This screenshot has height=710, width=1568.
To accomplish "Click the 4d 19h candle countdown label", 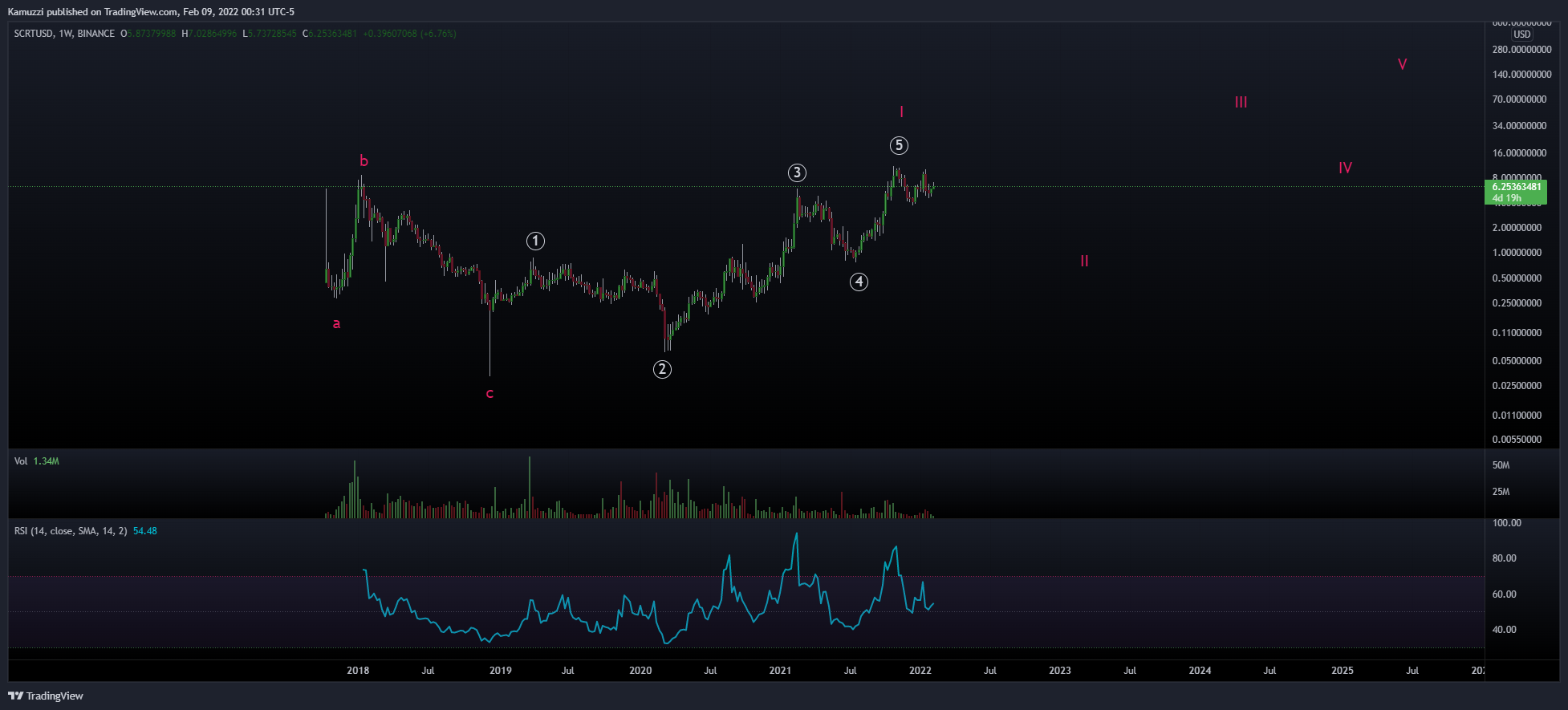I will pos(1506,198).
